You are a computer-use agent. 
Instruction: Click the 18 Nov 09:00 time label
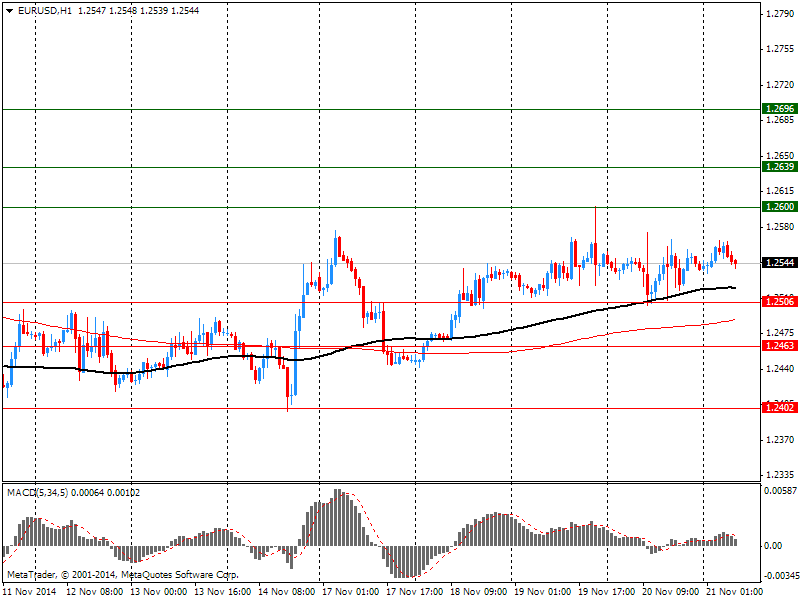[479, 592]
